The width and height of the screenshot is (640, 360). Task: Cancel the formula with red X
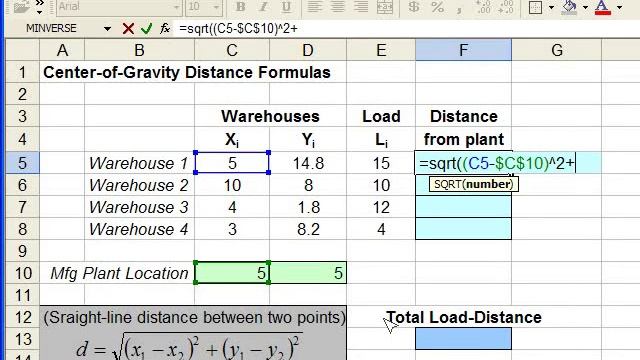coord(128,29)
